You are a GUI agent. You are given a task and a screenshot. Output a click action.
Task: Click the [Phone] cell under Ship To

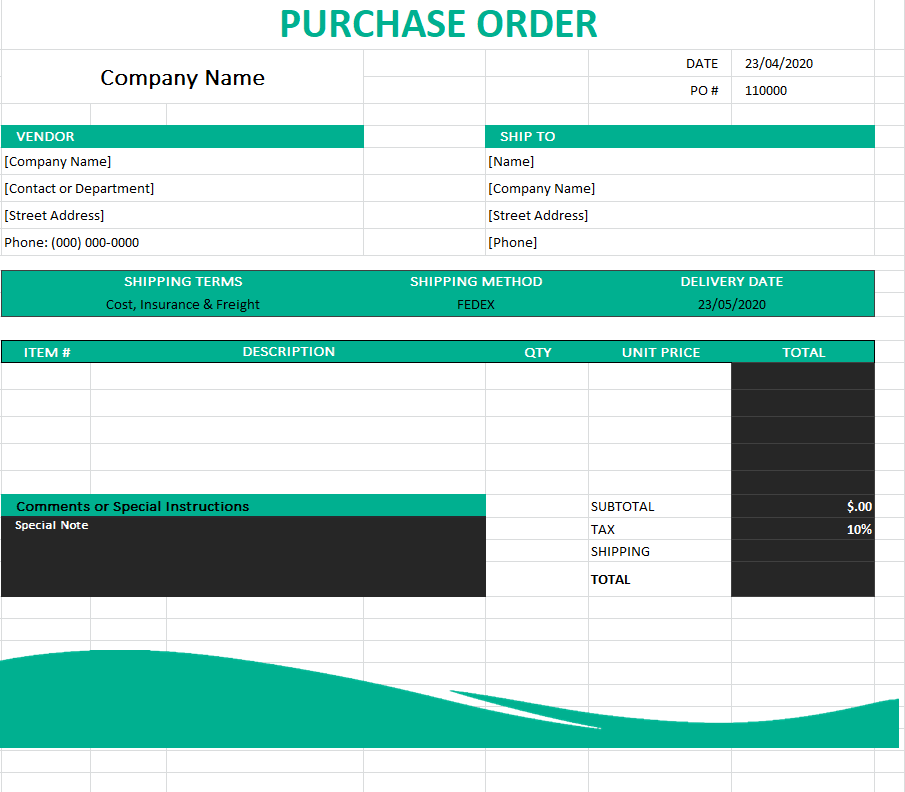[x=680, y=242]
